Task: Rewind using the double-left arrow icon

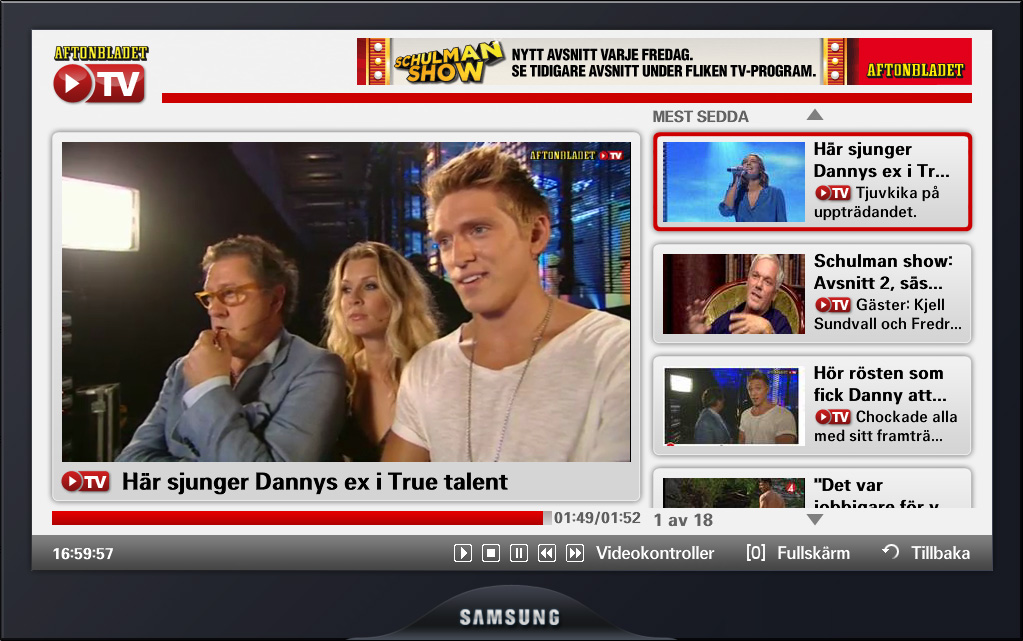Action: point(547,553)
